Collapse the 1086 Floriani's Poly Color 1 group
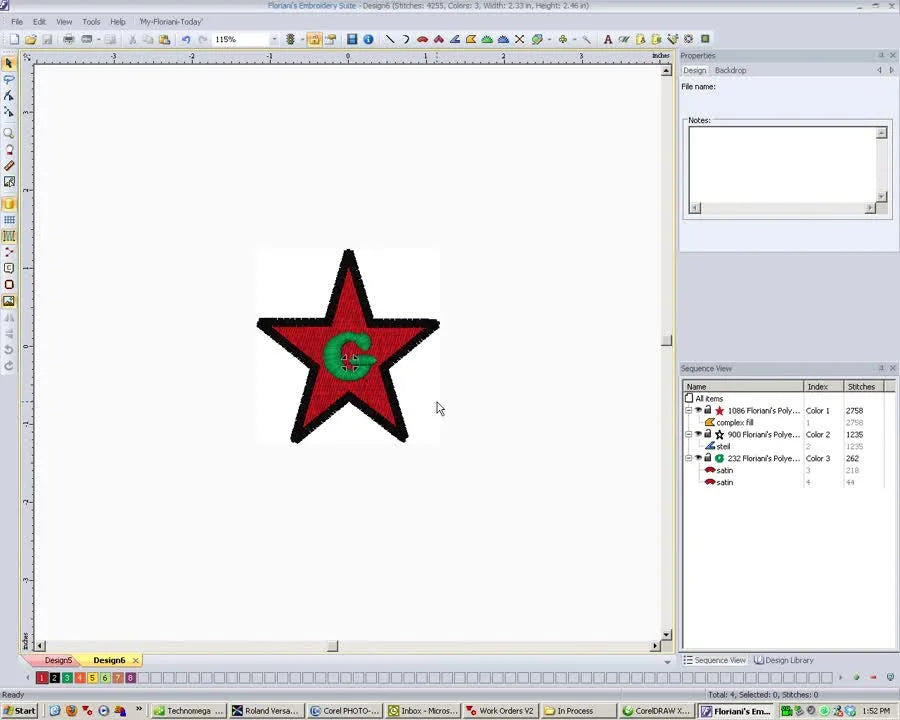The width and height of the screenshot is (900, 720). [688, 411]
